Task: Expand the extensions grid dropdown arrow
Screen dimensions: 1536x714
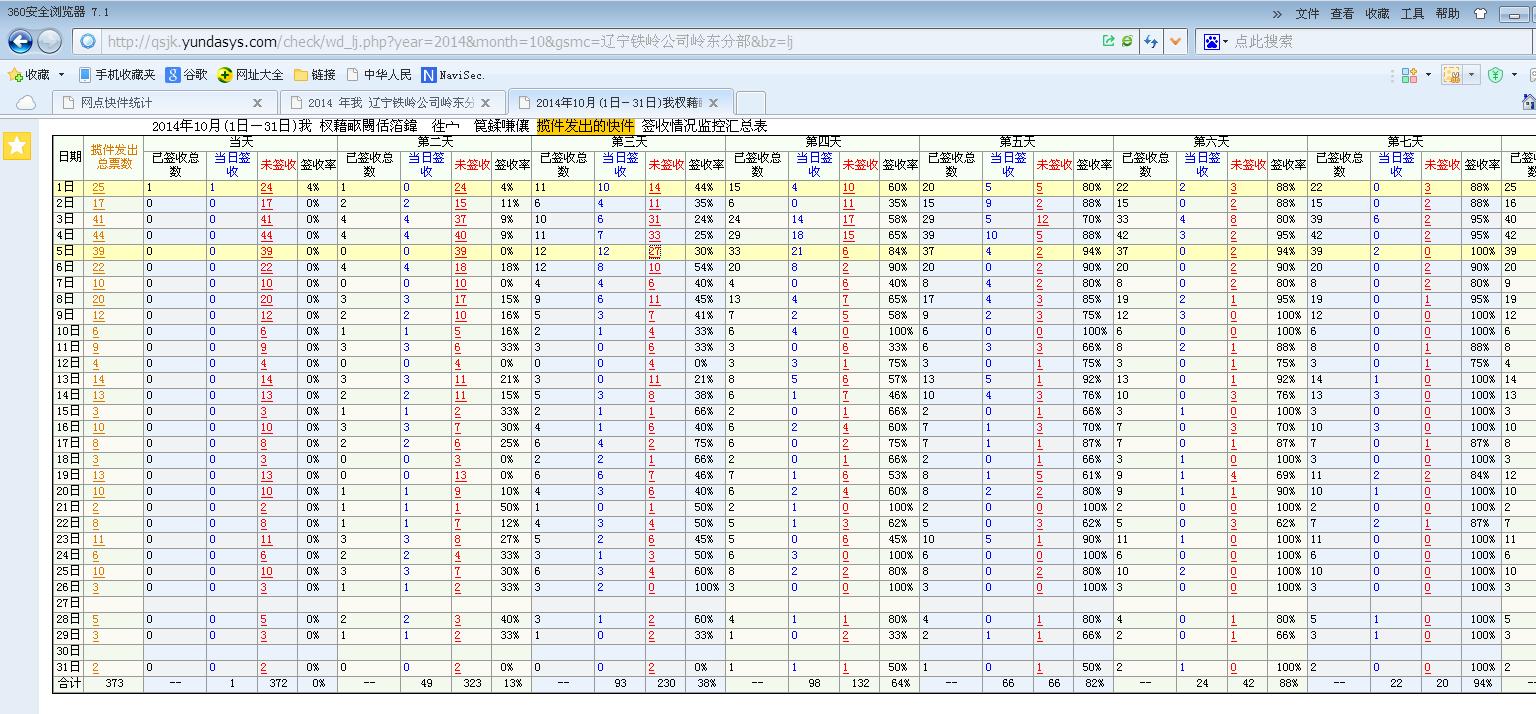Action: (x=1427, y=75)
